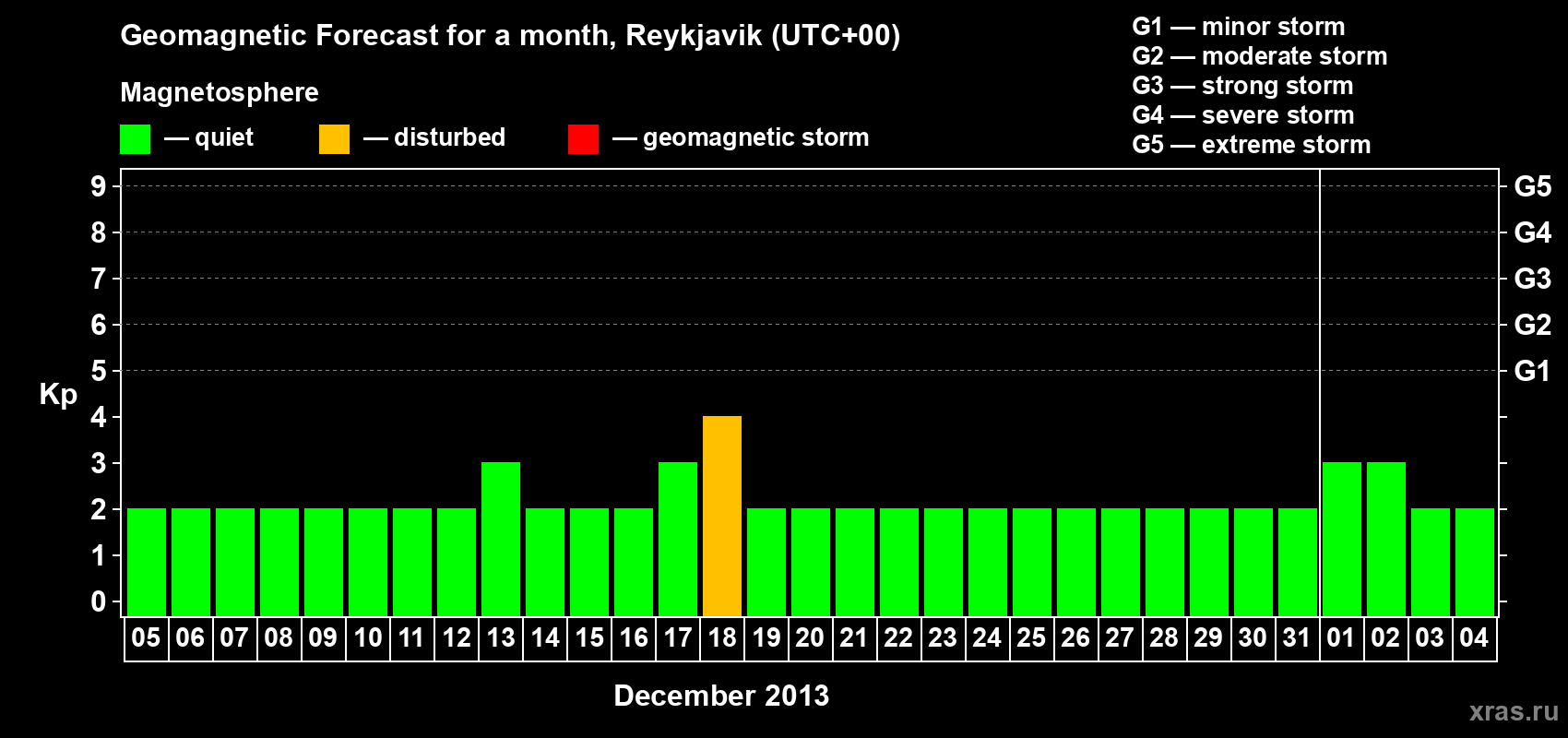Click the G3 label on right axis
1568x738 pixels.
(x=1533, y=279)
